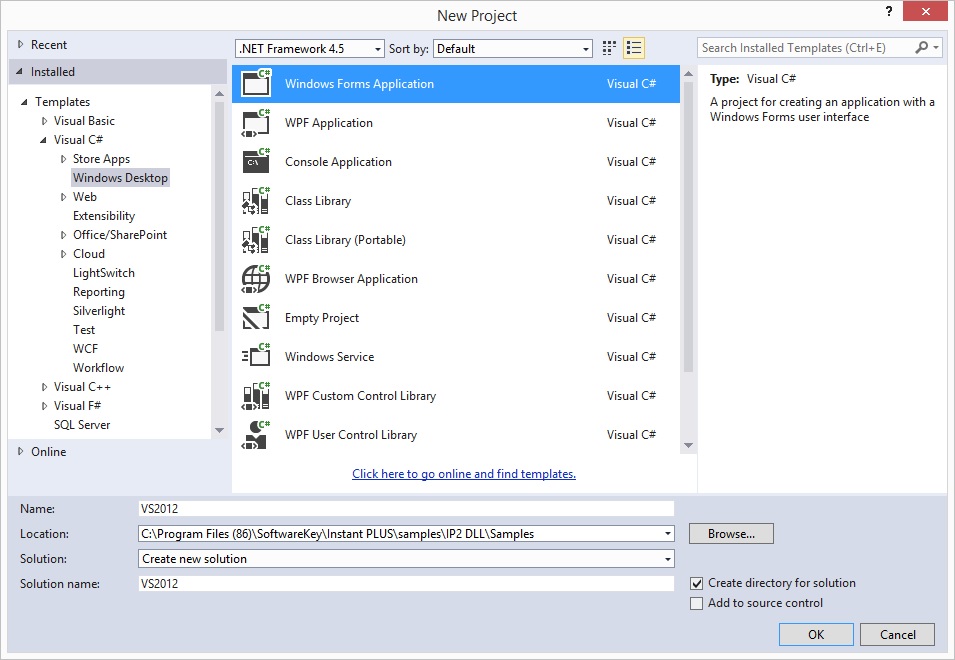Switch to medium icons list view
955x660 pixels.
coord(634,48)
